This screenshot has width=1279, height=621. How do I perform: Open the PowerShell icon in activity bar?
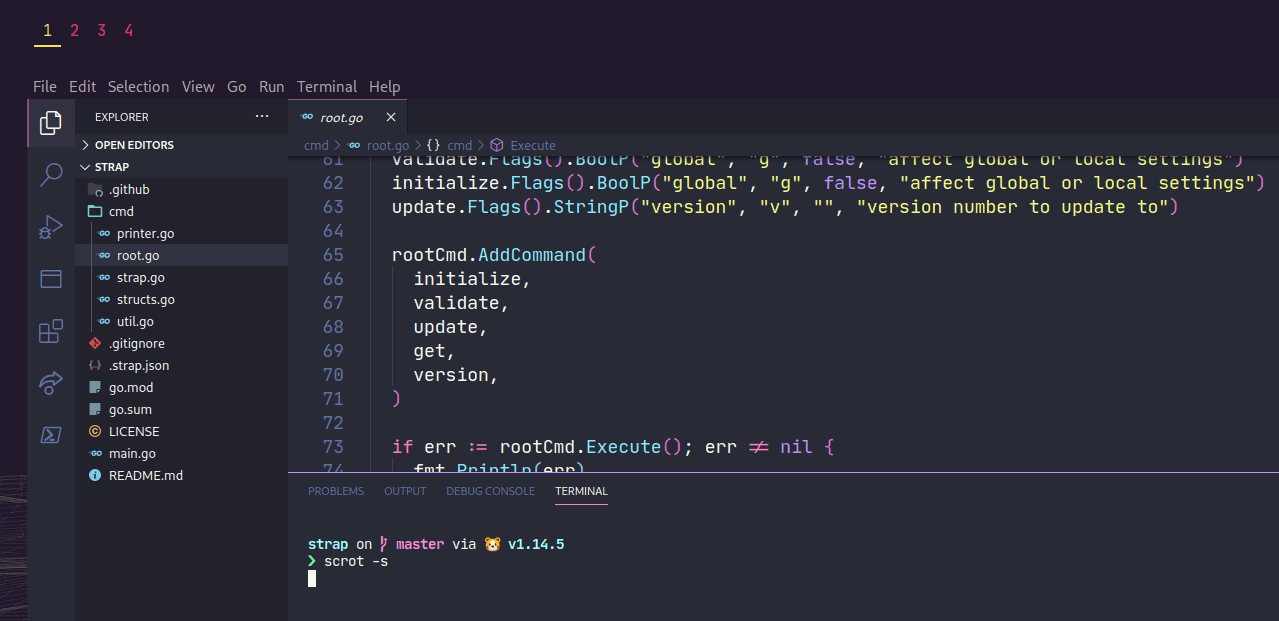(x=50, y=435)
